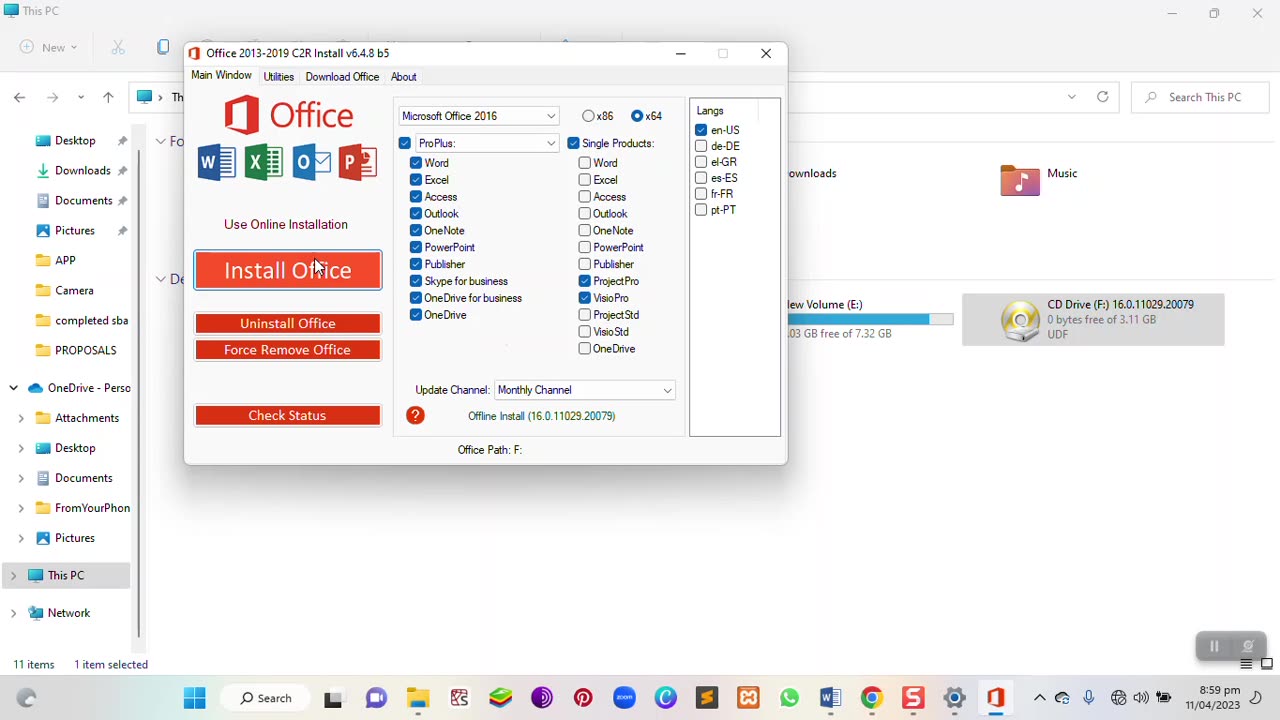This screenshot has width=1280, height=720.
Task: Uncheck the ProPlus suite checkbox
Action: coord(404,143)
